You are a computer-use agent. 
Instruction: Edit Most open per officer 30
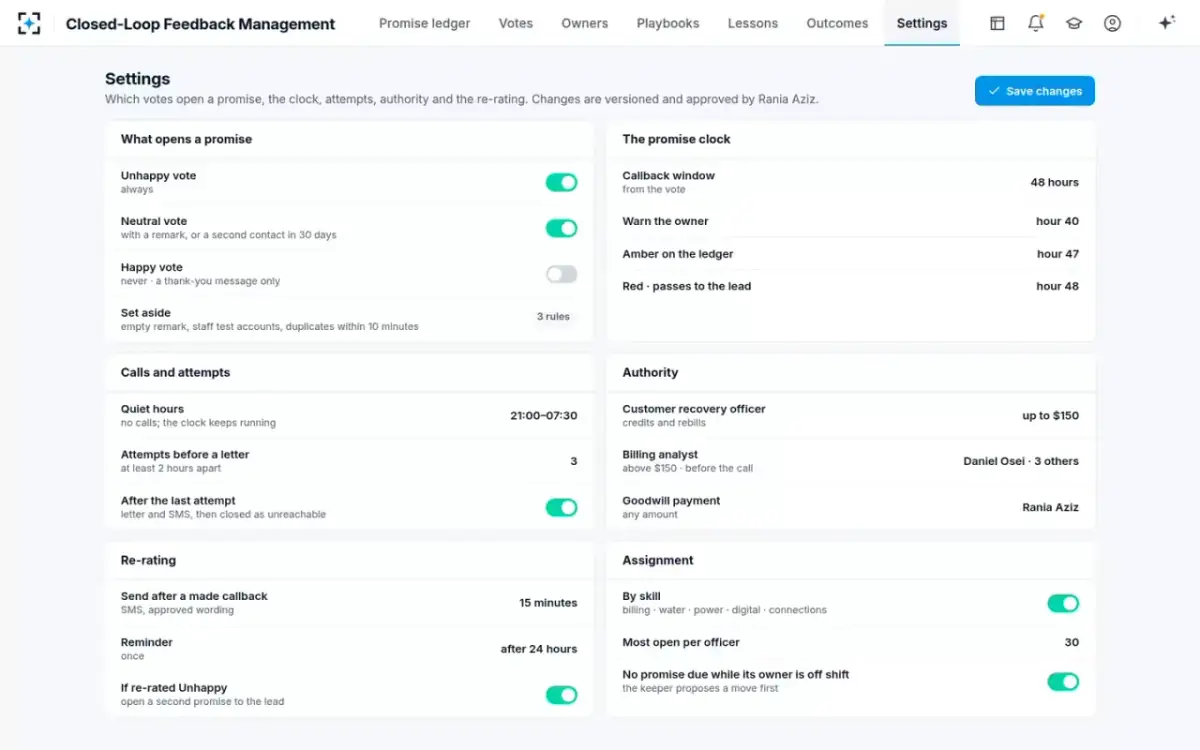[1072, 642]
